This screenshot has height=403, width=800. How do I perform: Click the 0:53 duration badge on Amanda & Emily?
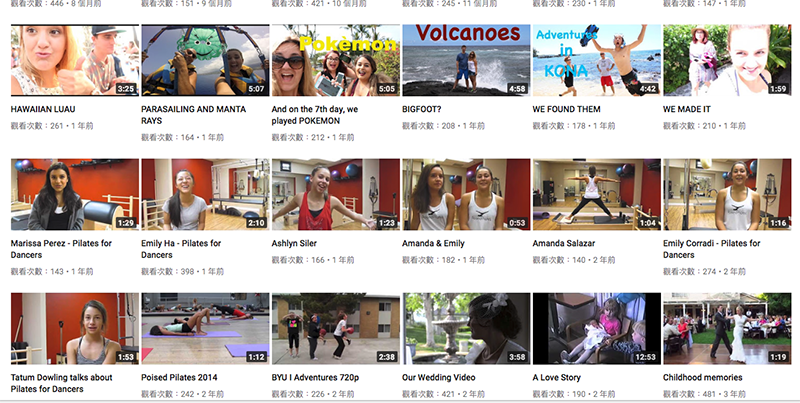517,223
